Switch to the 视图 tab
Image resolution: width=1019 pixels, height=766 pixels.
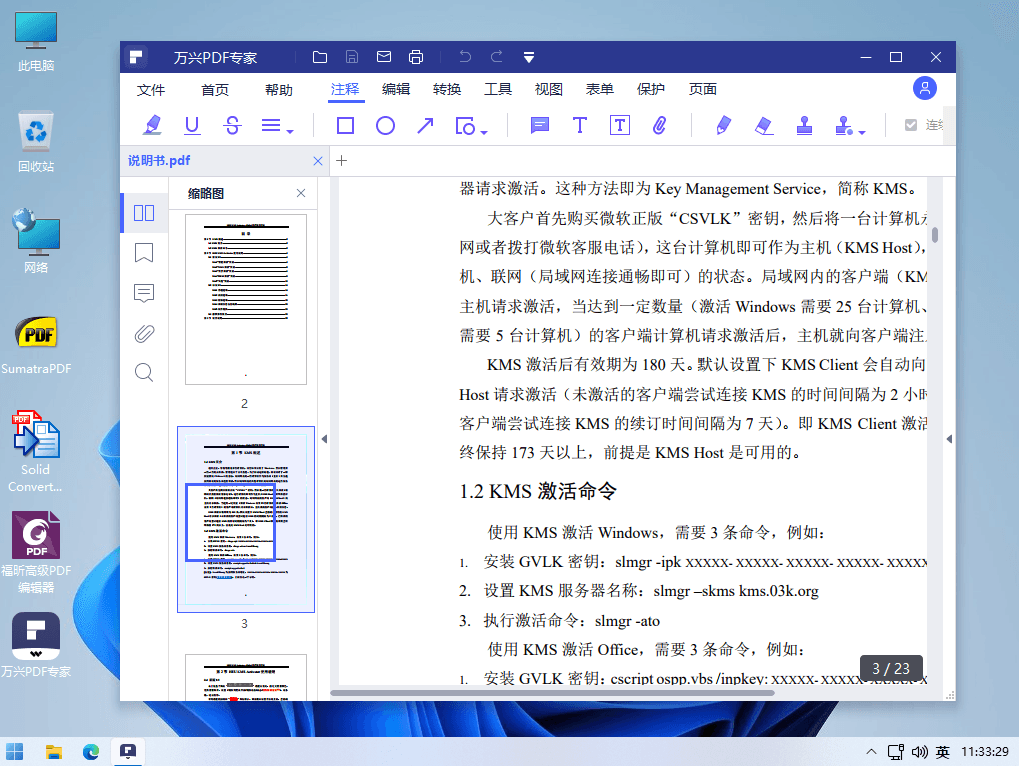coord(548,89)
